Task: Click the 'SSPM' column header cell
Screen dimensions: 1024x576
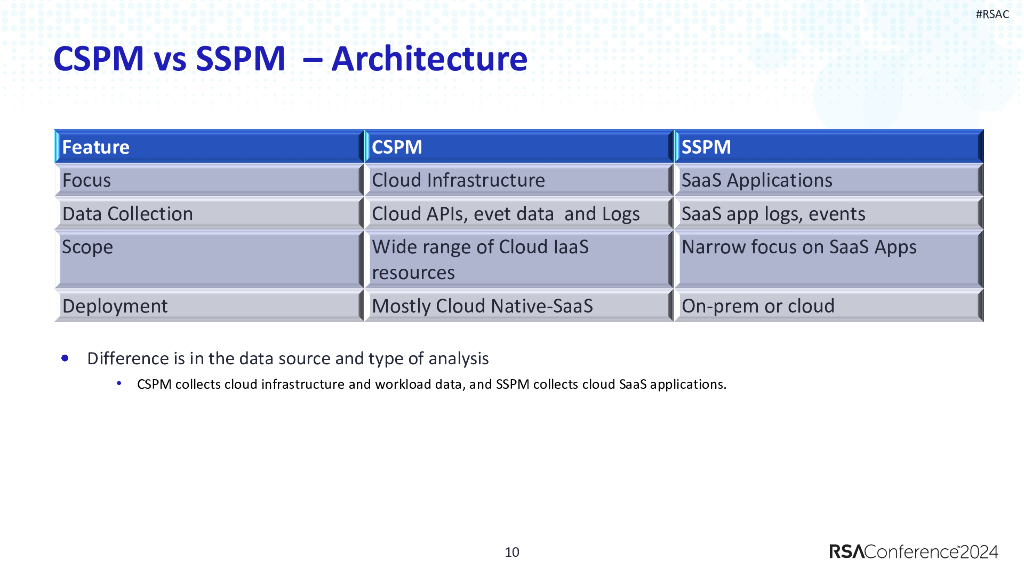Action: pos(829,146)
